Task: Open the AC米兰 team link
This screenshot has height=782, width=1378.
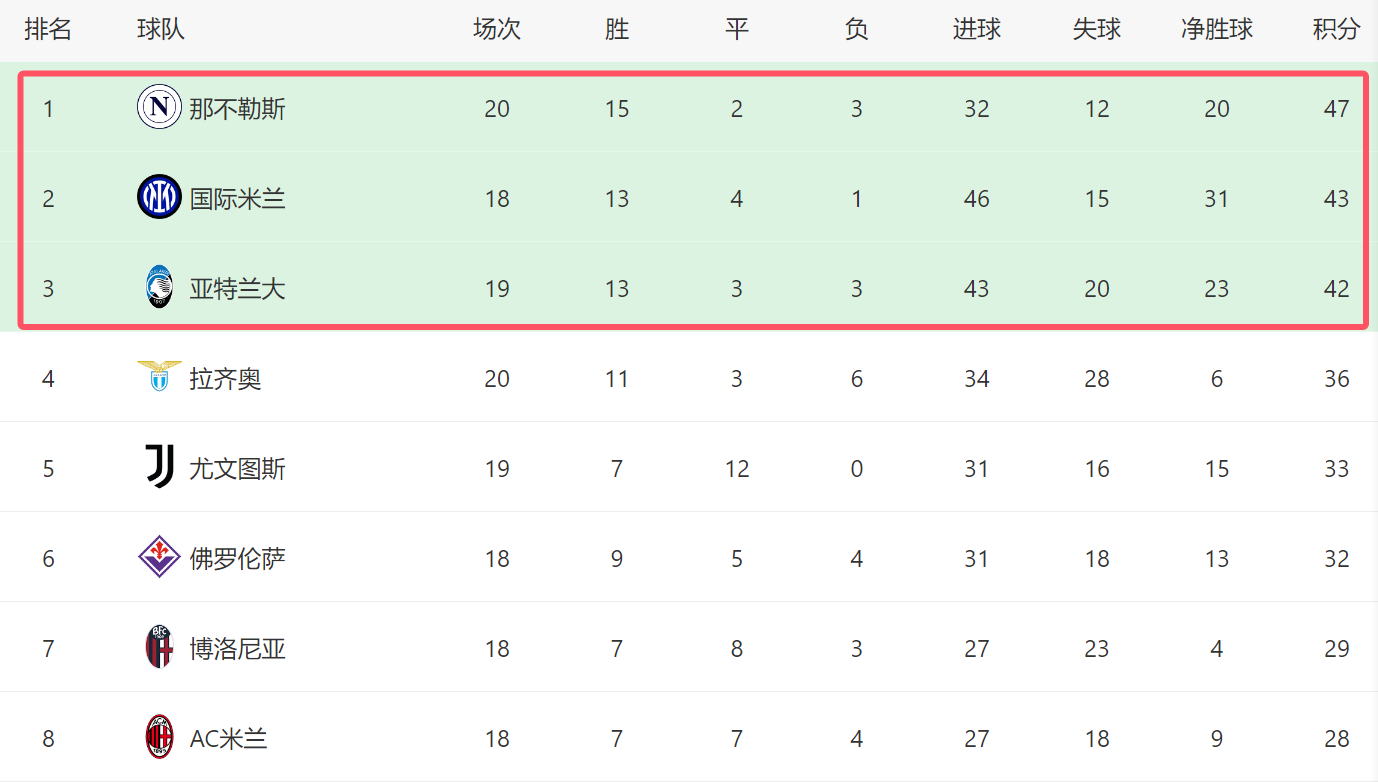Action: point(228,739)
